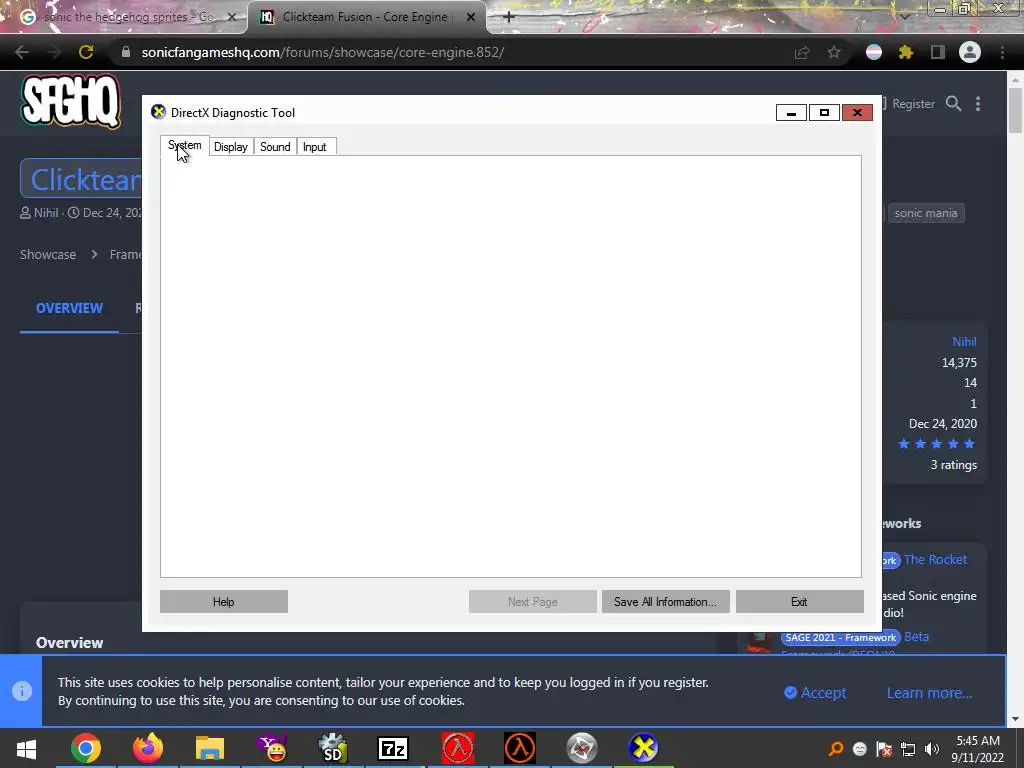Image resolution: width=1024 pixels, height=768 pixels.
Task: Open the Learn more cookie link
Action: click(929, 693)
